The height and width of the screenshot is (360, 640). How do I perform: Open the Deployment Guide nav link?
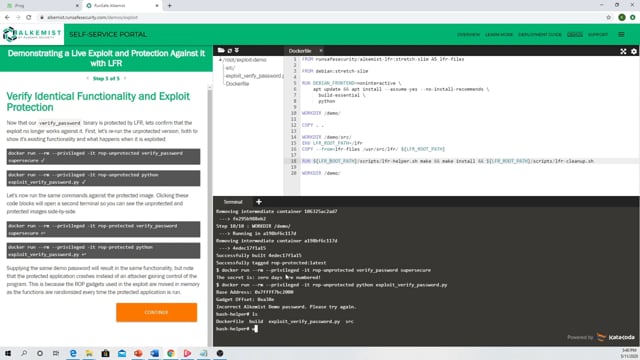[540, 35]
